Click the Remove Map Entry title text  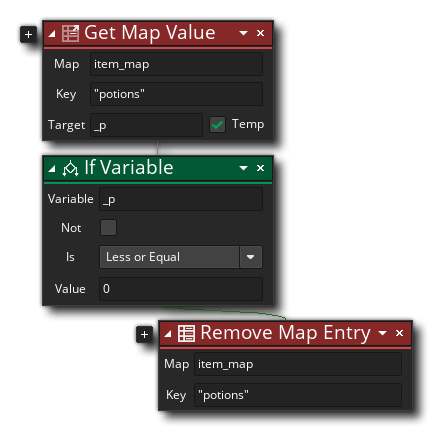285,333
